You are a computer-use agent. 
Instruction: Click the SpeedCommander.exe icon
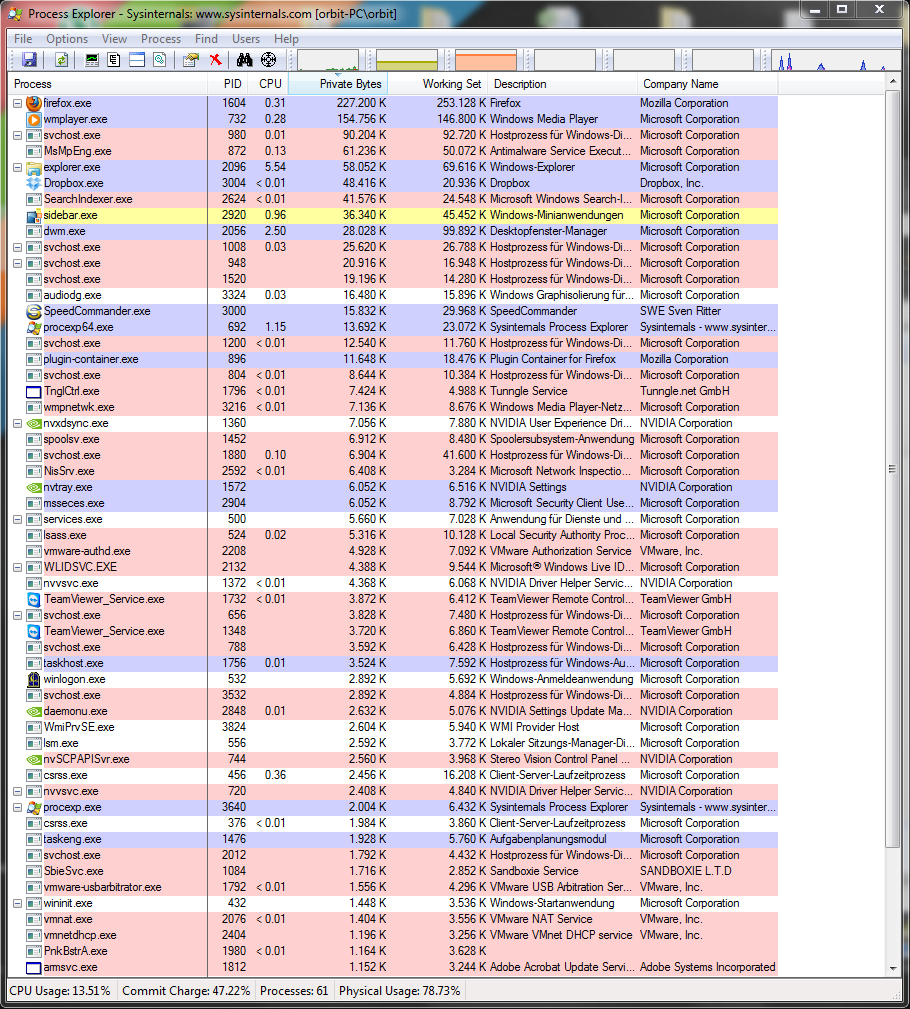34,311
